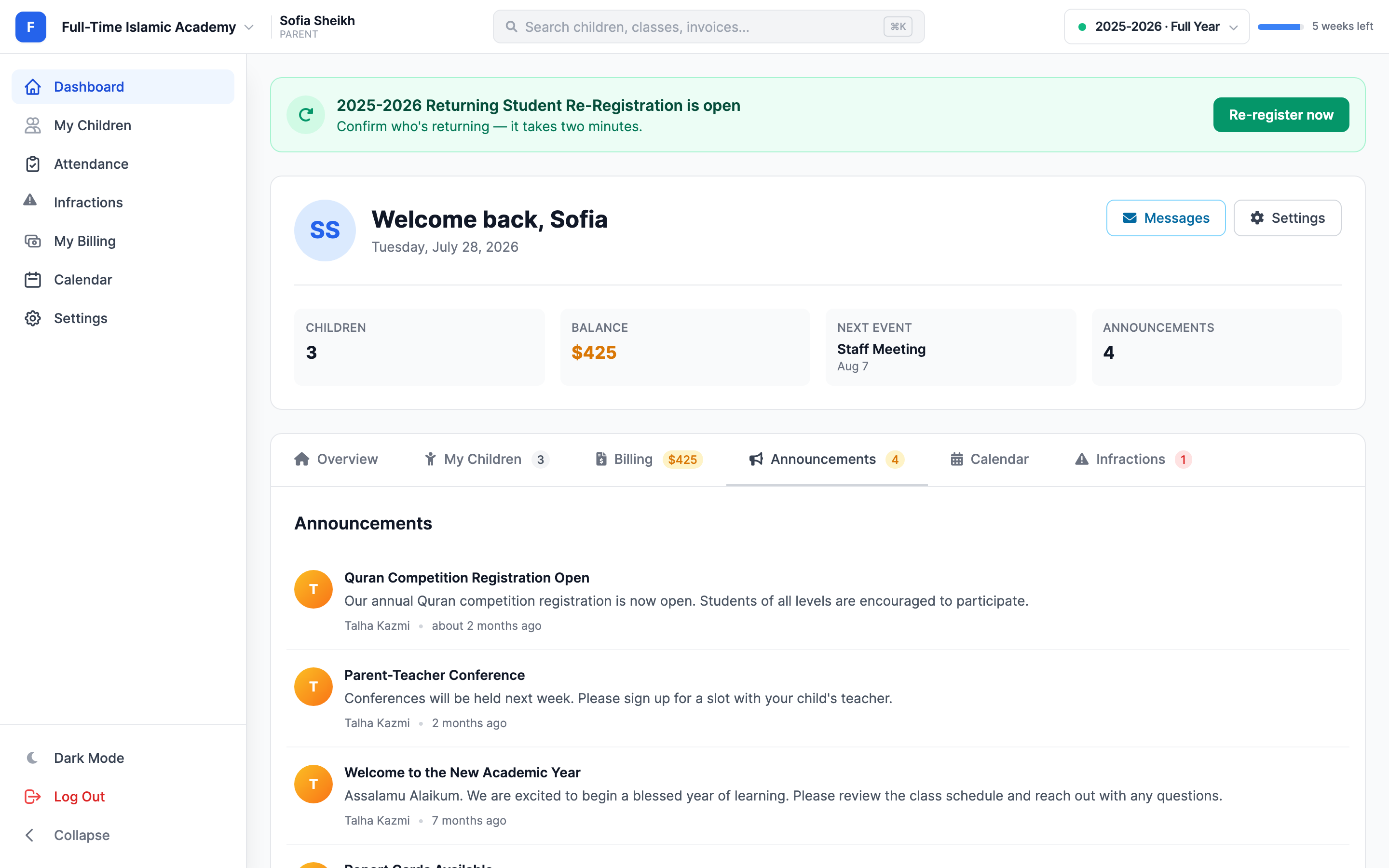The image size is (1389, 868).
Task: Click "7 months ago" timestamp
Action: (x=469, y=821)
